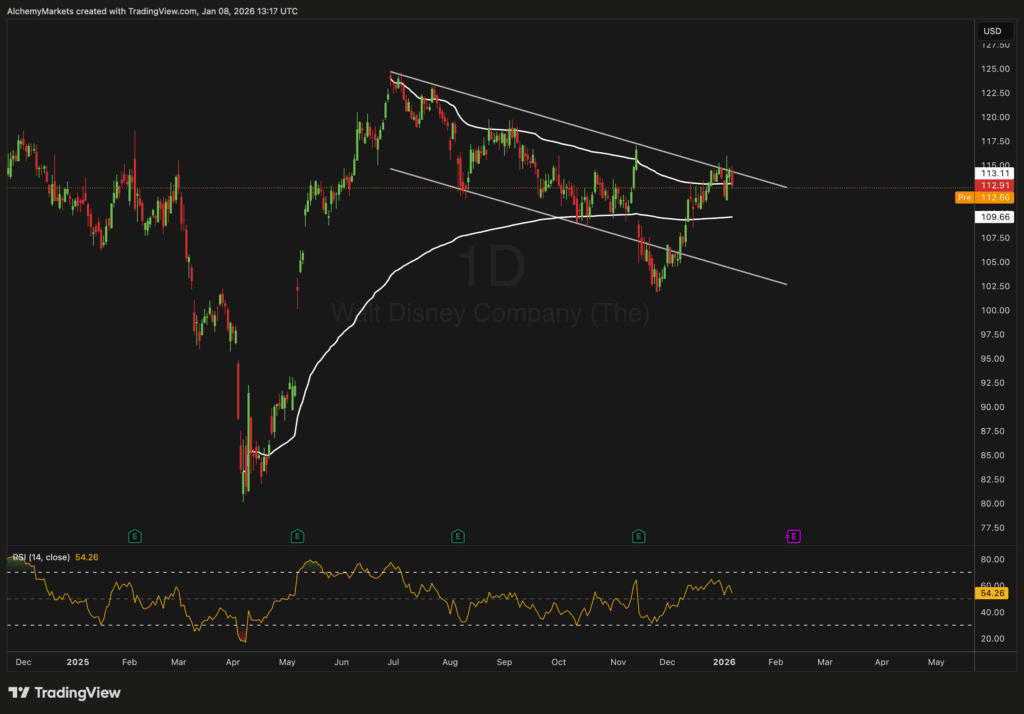Select the 2025 label on time axis
This screenshot has height=714, width=1024.
[78, 662]
